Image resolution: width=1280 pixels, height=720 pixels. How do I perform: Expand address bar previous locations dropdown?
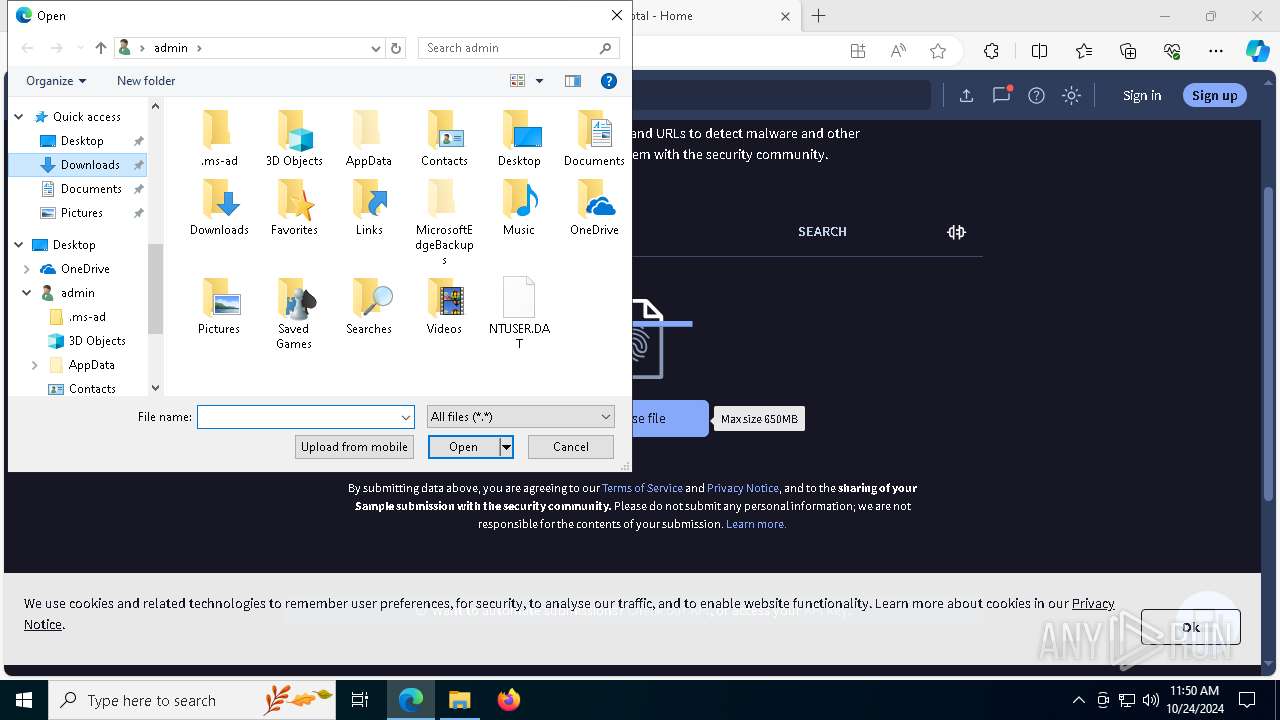(376, 48)
